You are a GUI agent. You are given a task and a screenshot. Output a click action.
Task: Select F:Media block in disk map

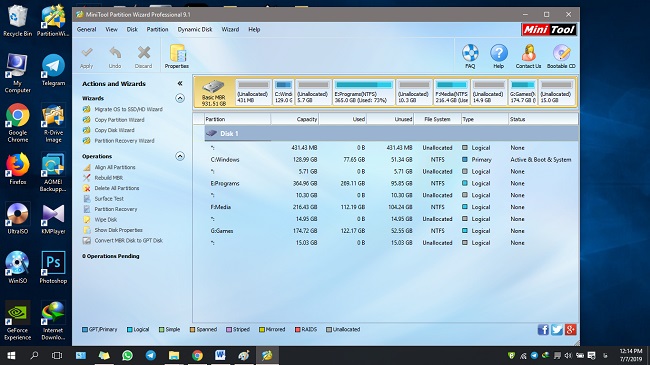(x=451, y=92)
